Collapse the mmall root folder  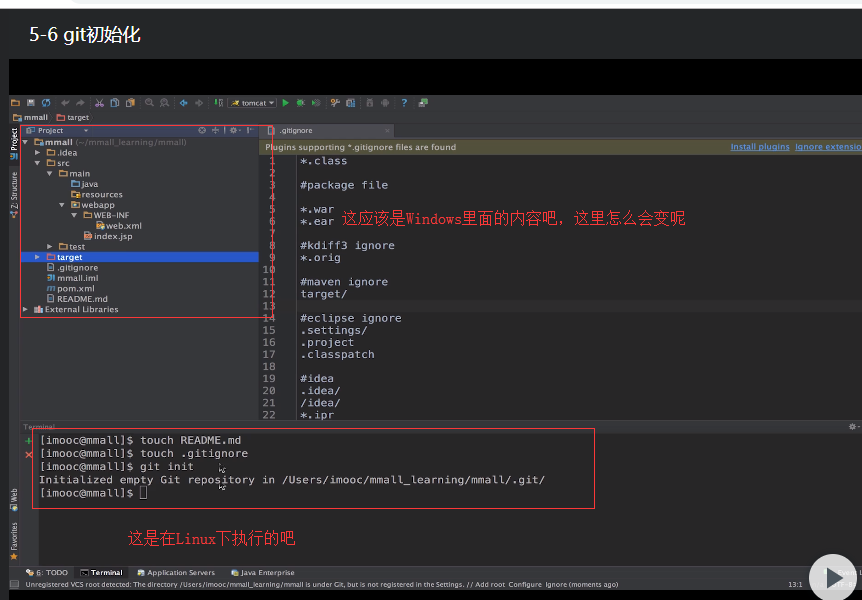pos(25,142)
